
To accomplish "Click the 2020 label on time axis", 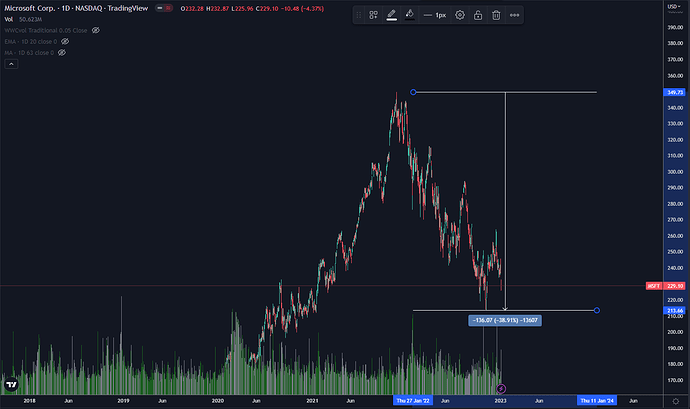I will (218, 401).
